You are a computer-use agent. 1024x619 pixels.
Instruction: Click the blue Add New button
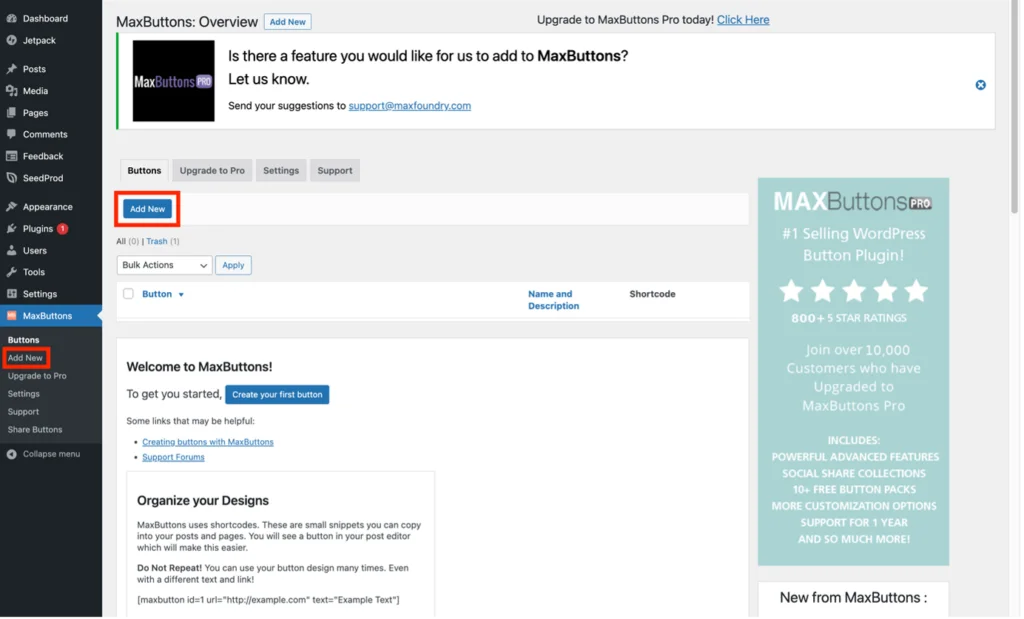[147, 209]
